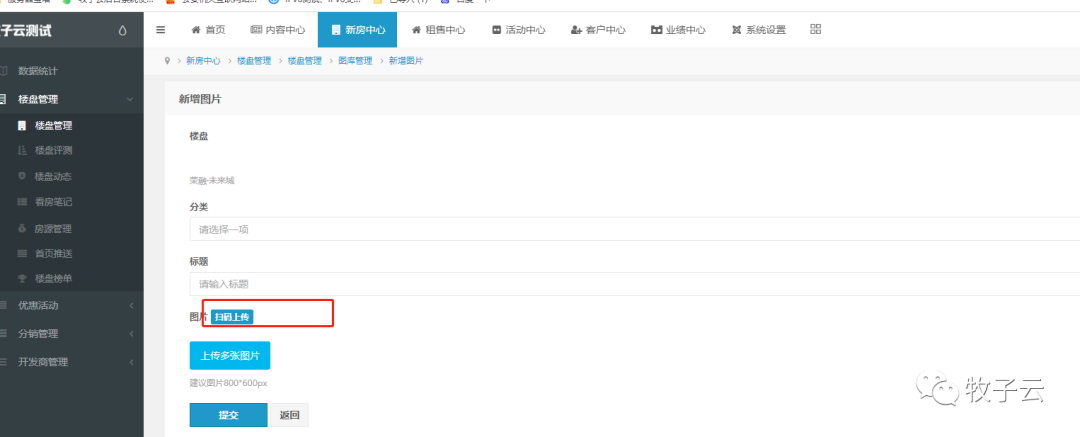Screen dimensions: 1080x437
Task: Click the 租售中心 house icon
Action: [x=416, y=30]
